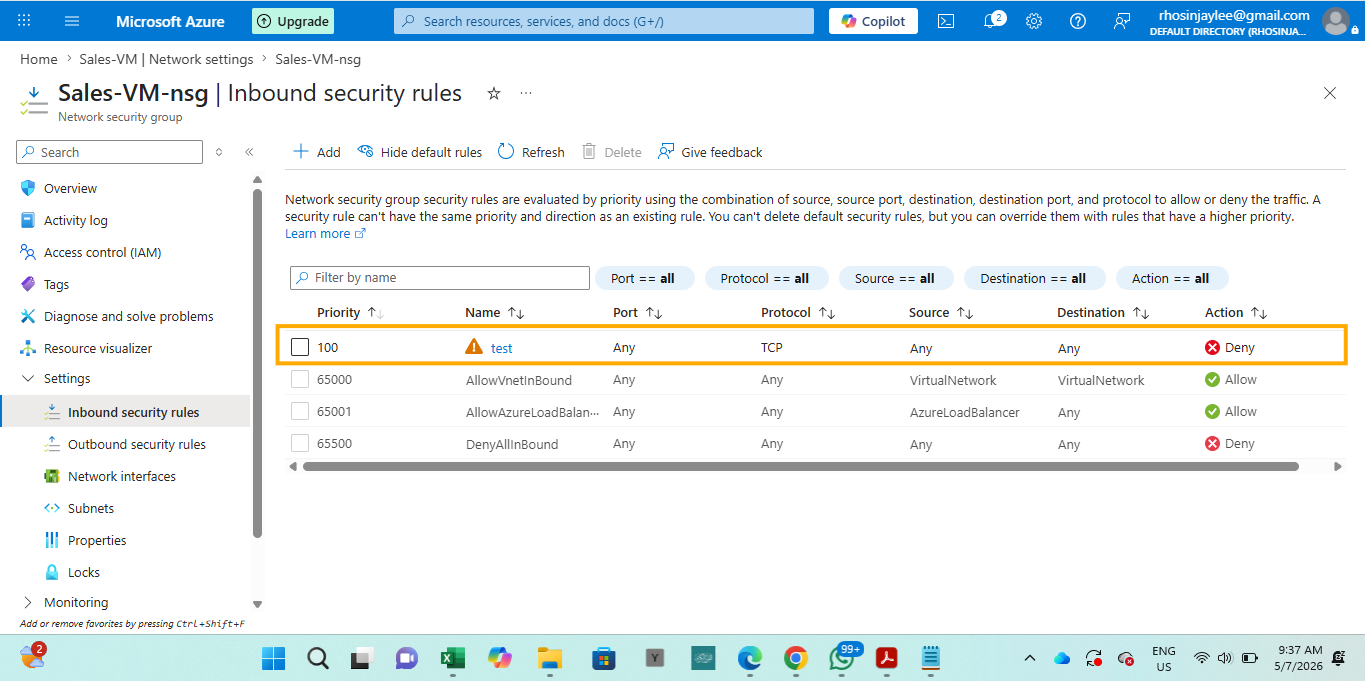Open Activity log in the side menu
This screenshot has width=1365, height=681.
tap(75, 220)
